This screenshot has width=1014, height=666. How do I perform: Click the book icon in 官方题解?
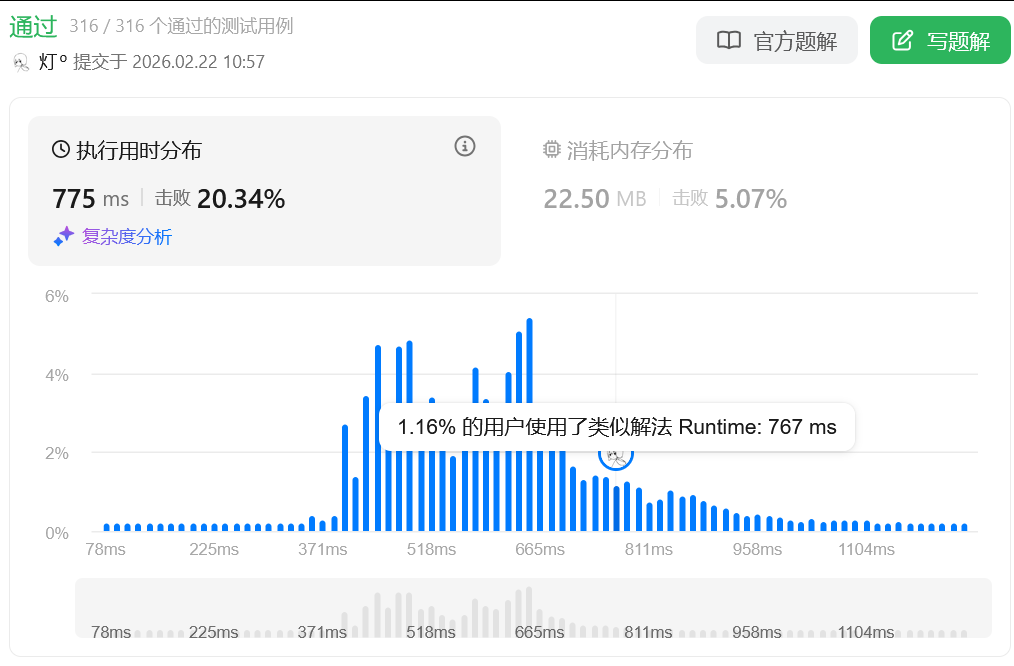[729, 41]
